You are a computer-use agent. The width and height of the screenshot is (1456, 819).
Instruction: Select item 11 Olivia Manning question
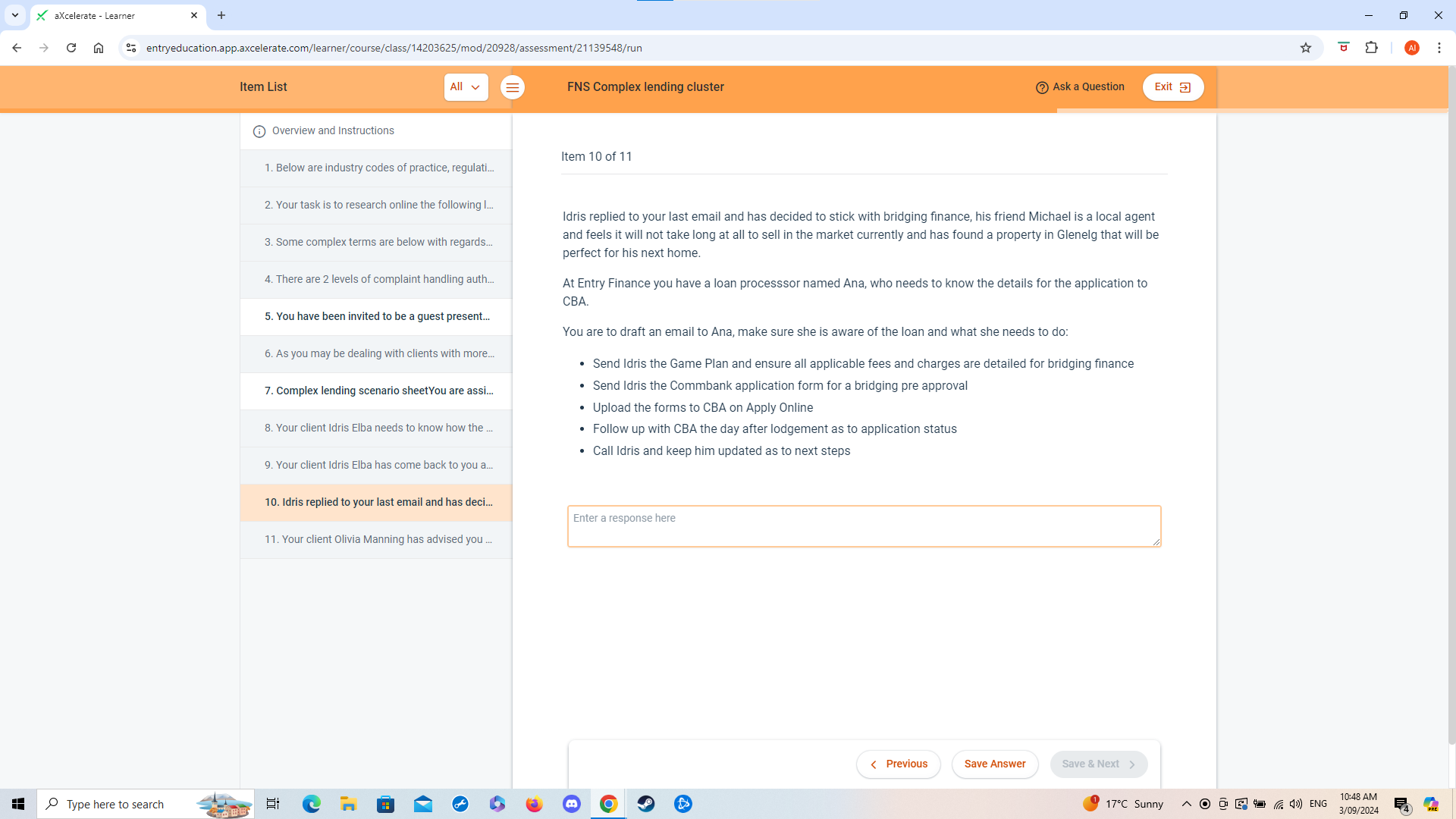(377, 540)
